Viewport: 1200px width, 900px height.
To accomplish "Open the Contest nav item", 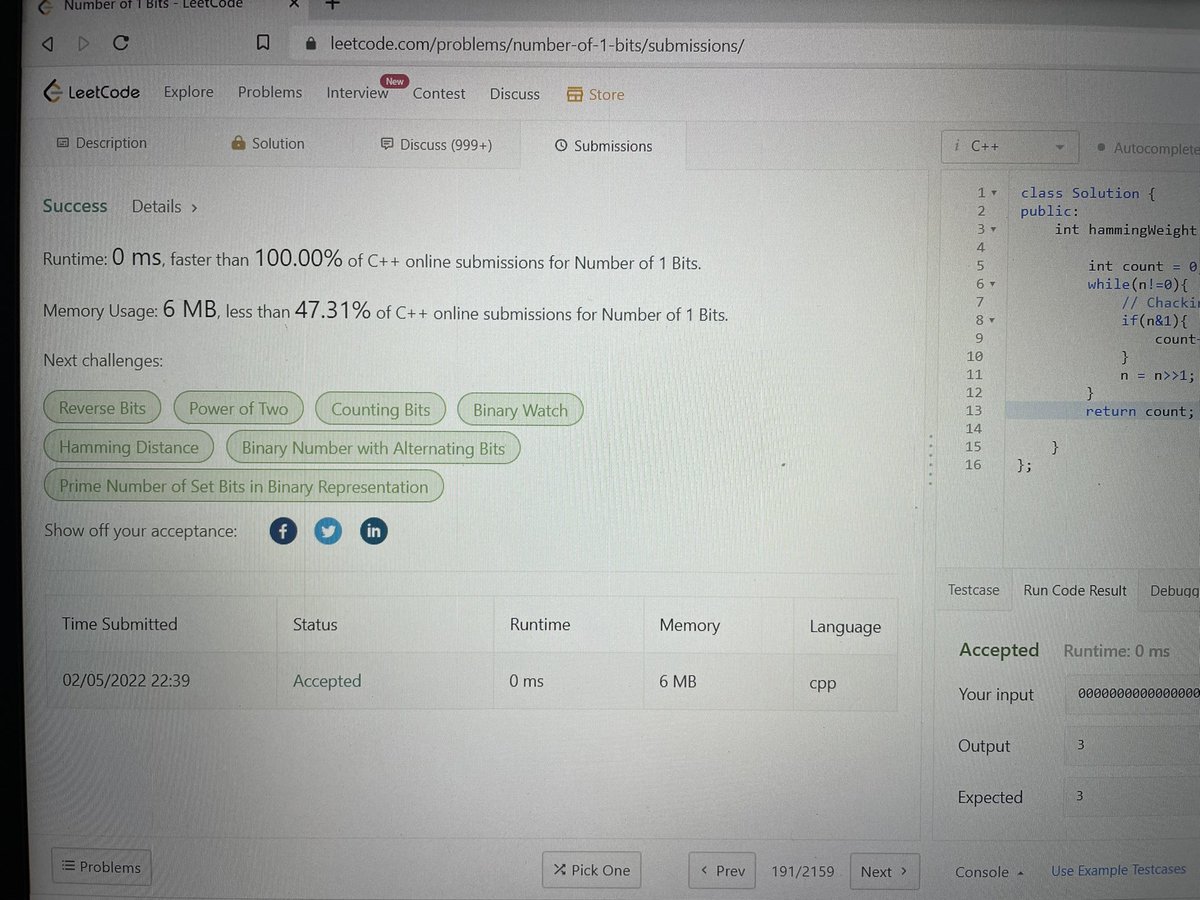I will click(x=439, y=93).
